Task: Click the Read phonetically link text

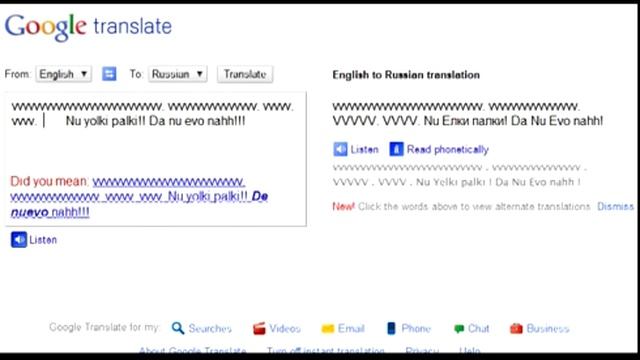Action: pyautogui.click(x=448, y=149)
